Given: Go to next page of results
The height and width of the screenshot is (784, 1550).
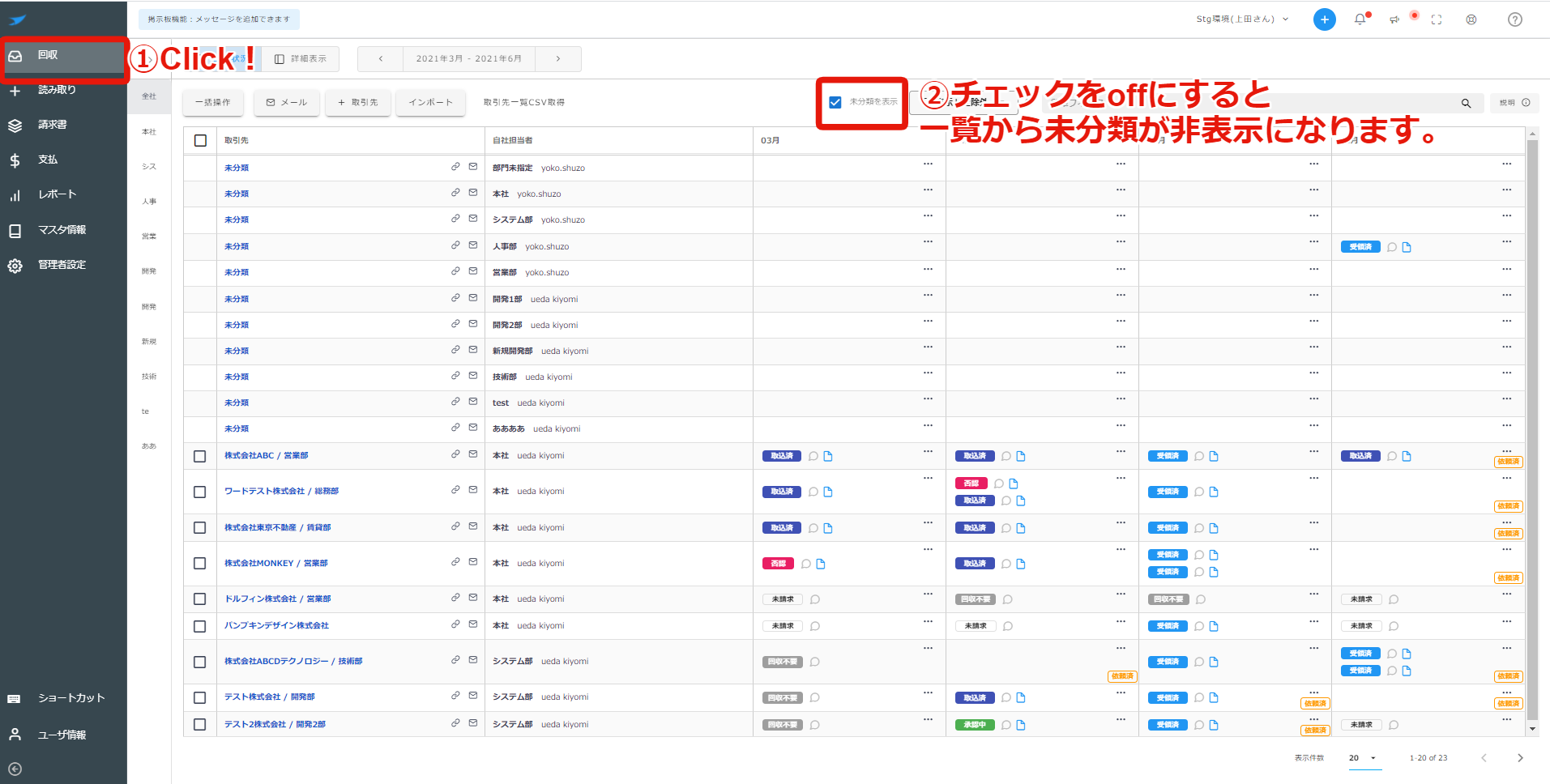Looking at the screenshot, I should point(1520,759).
